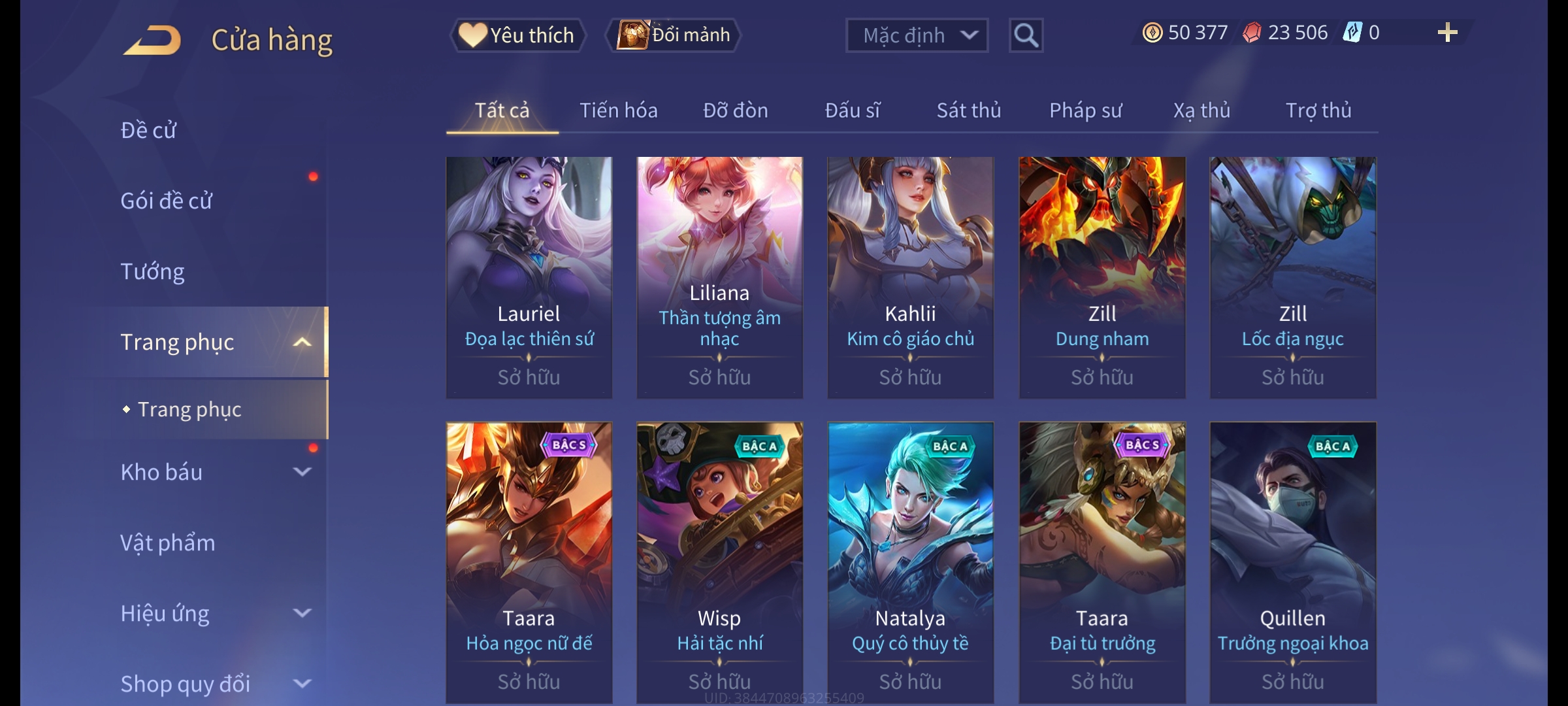Tap the back arrow beside Cửa hàng
This screenshot has width=1568, height=706.
tap(152, 40)
